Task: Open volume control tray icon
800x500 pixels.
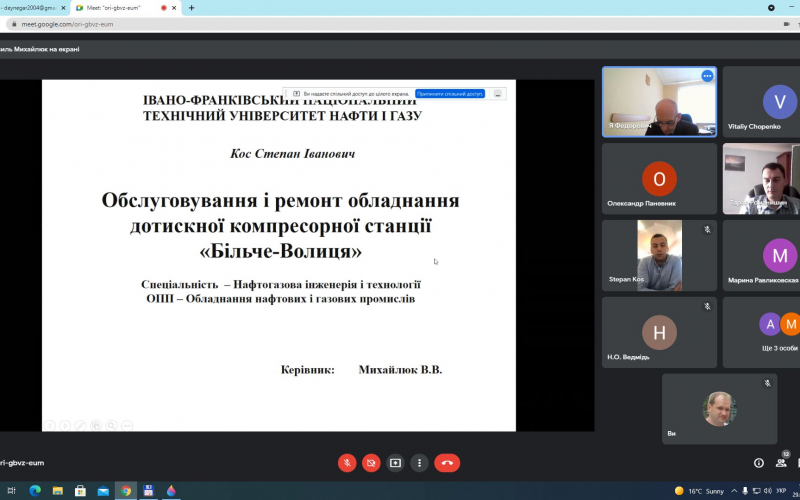Action: 768,491
